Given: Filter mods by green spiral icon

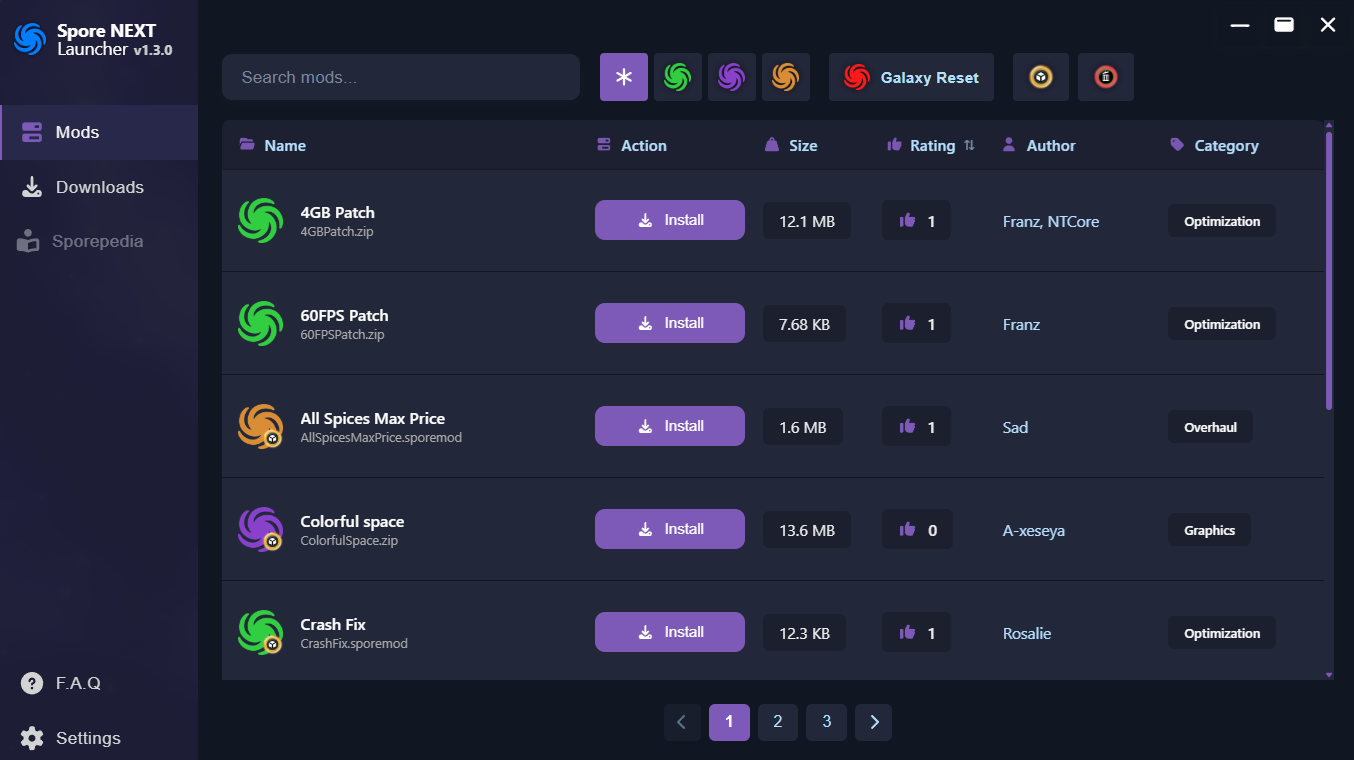Looking at the screenshot, I should tap(678, 77).
